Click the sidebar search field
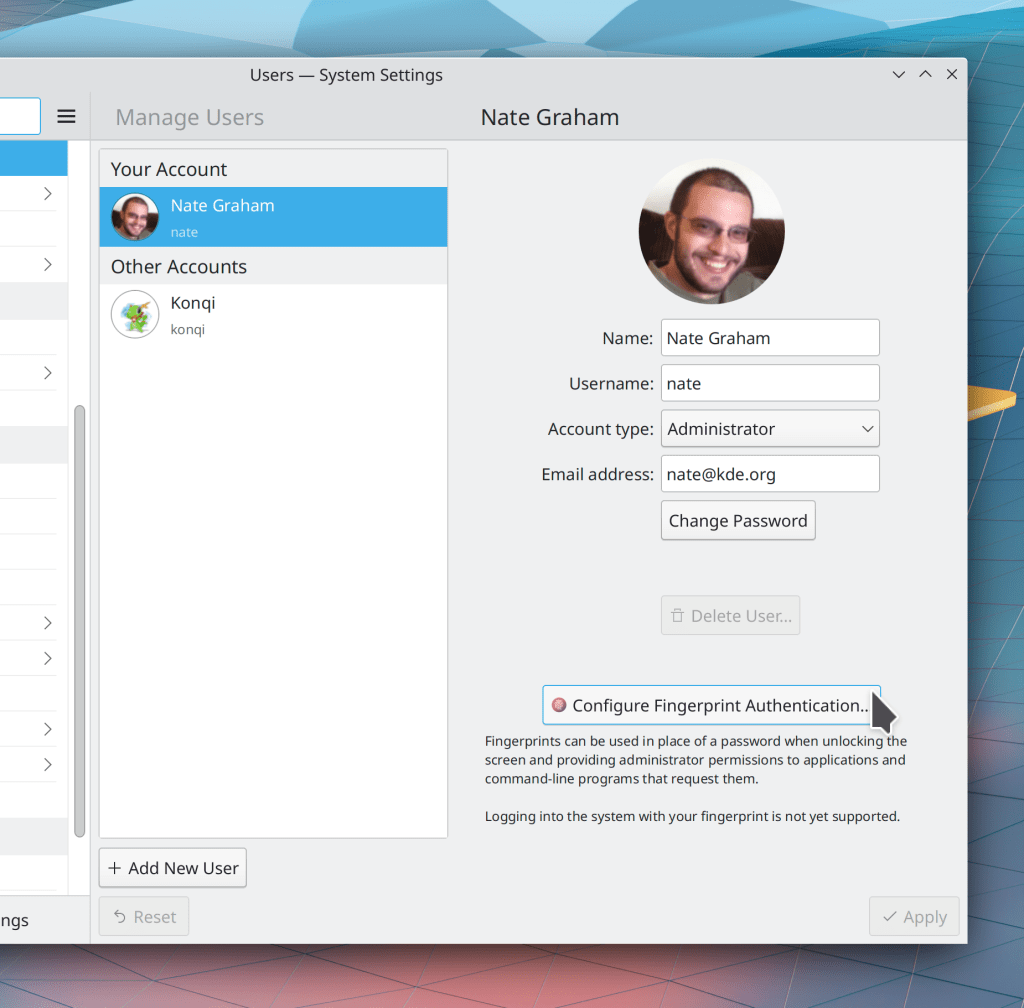 [x=18, y=117]
